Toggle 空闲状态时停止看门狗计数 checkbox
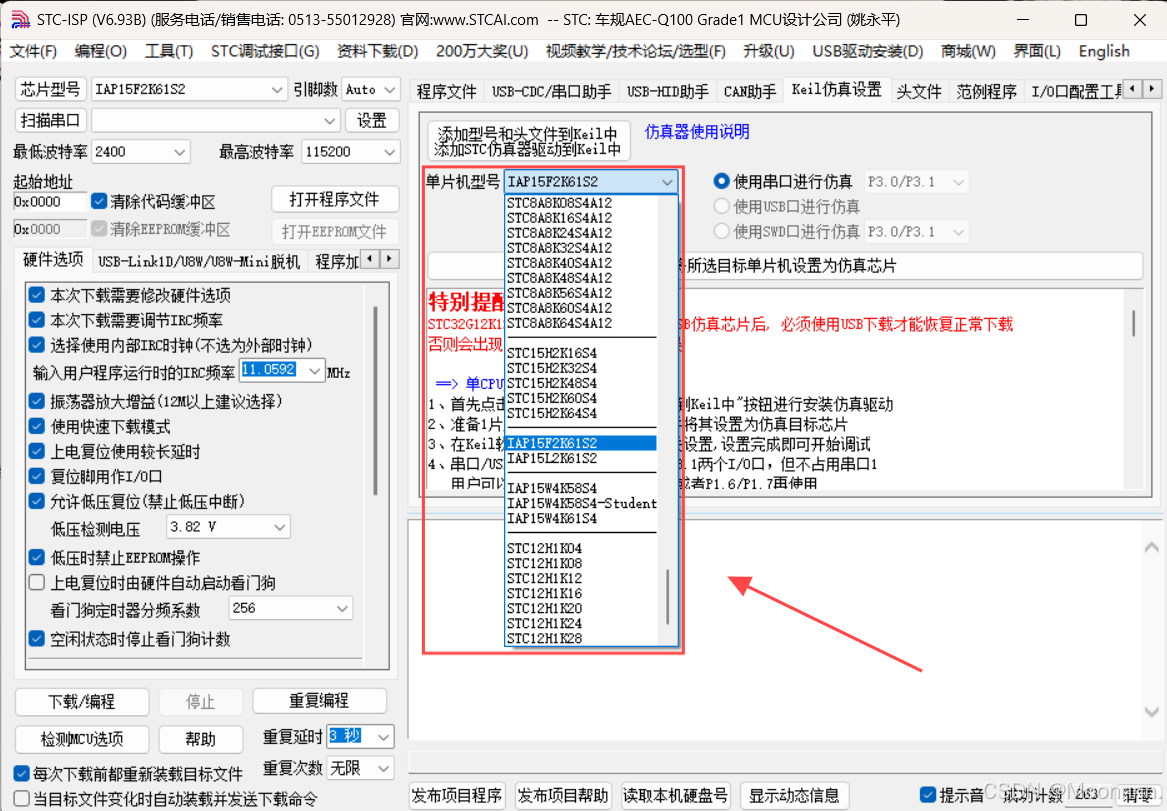Image resolution: width=1167 pixels, height=811 pixels. (x=36, y=638)
